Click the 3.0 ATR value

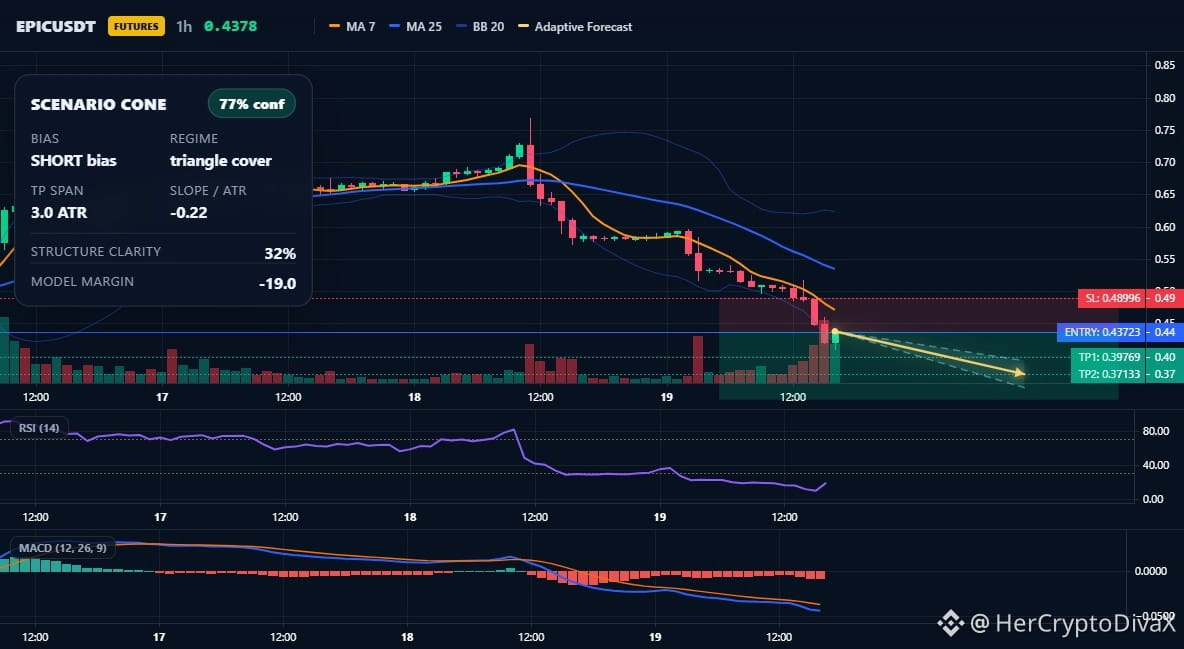point(59,212)
